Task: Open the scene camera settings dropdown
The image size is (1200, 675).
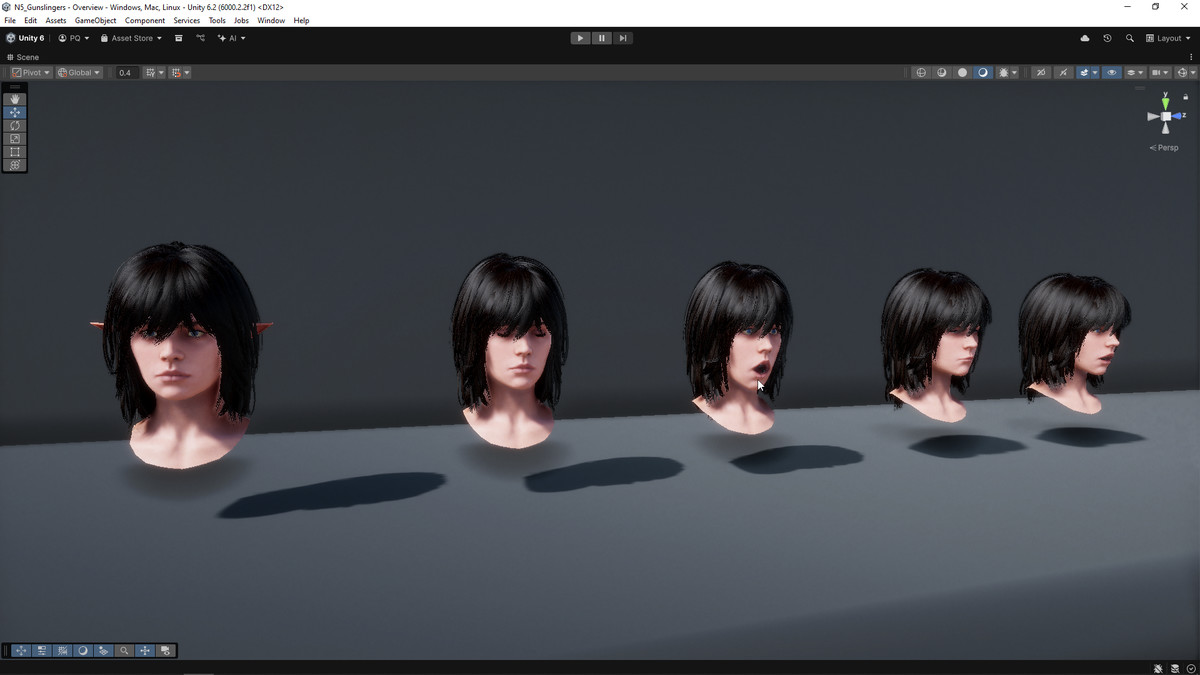Action: coord(1160,72)
